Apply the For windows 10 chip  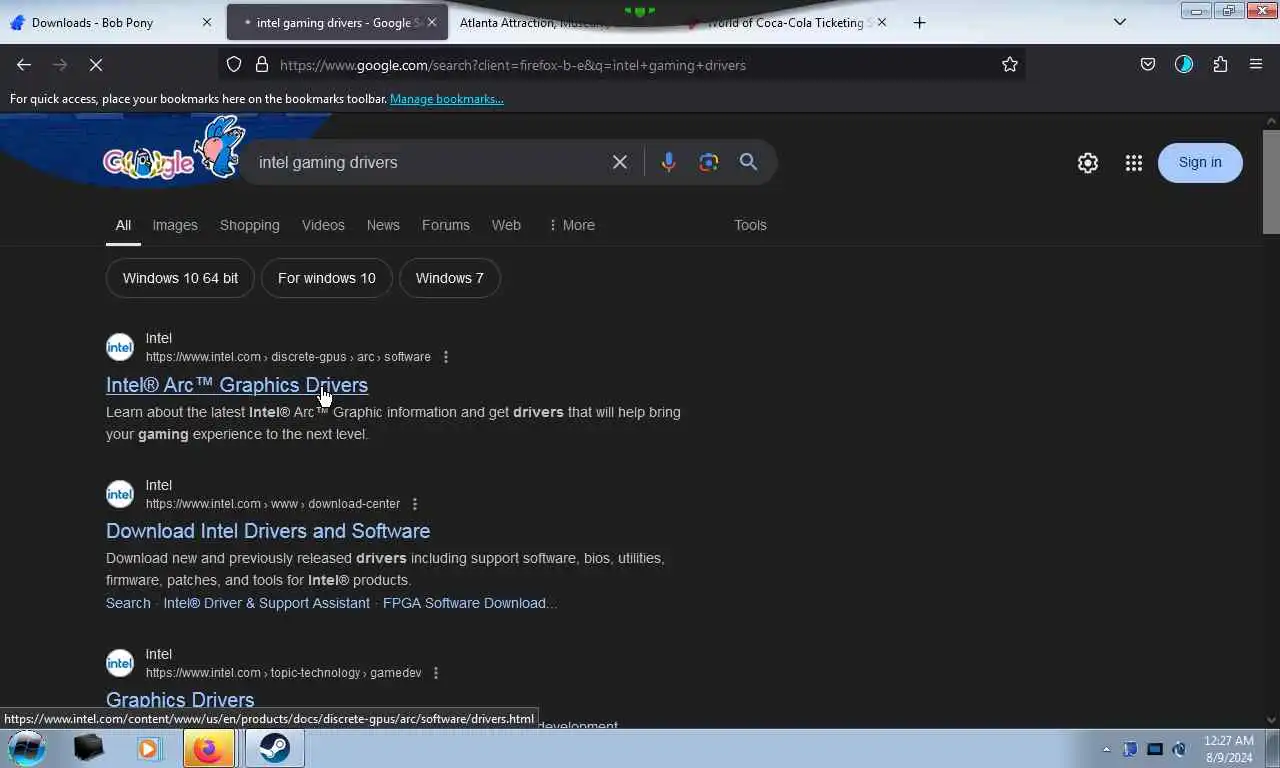pyautogui.click(x=327, y=278)
